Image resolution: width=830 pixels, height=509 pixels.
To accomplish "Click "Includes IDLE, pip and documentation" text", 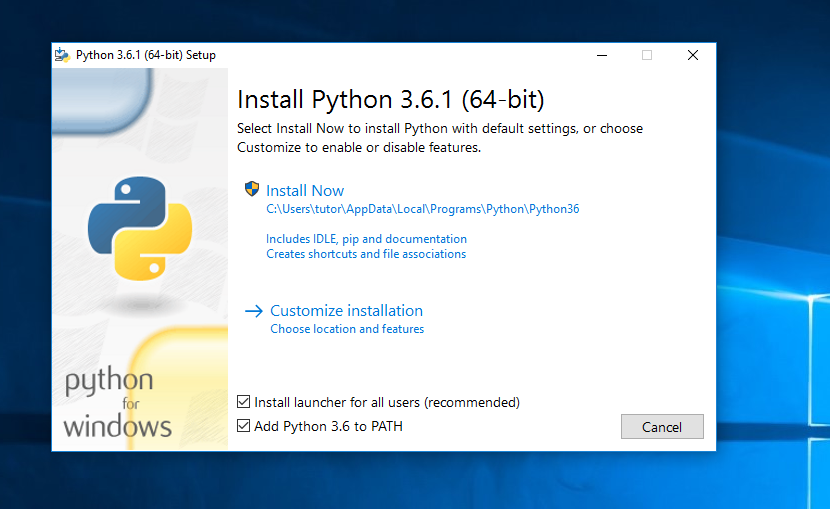I will point(366,239).
